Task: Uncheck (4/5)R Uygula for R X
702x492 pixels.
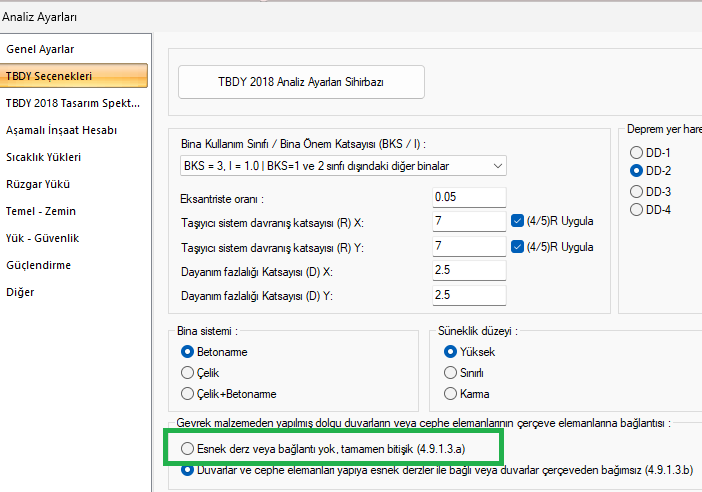Action: click(x=518, y=220)
